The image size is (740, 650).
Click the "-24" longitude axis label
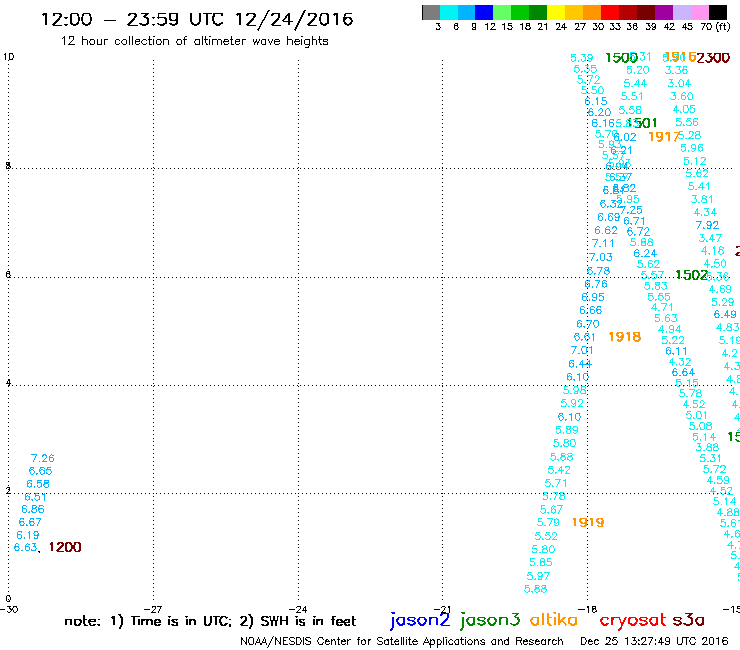click(x=297, y=609)
